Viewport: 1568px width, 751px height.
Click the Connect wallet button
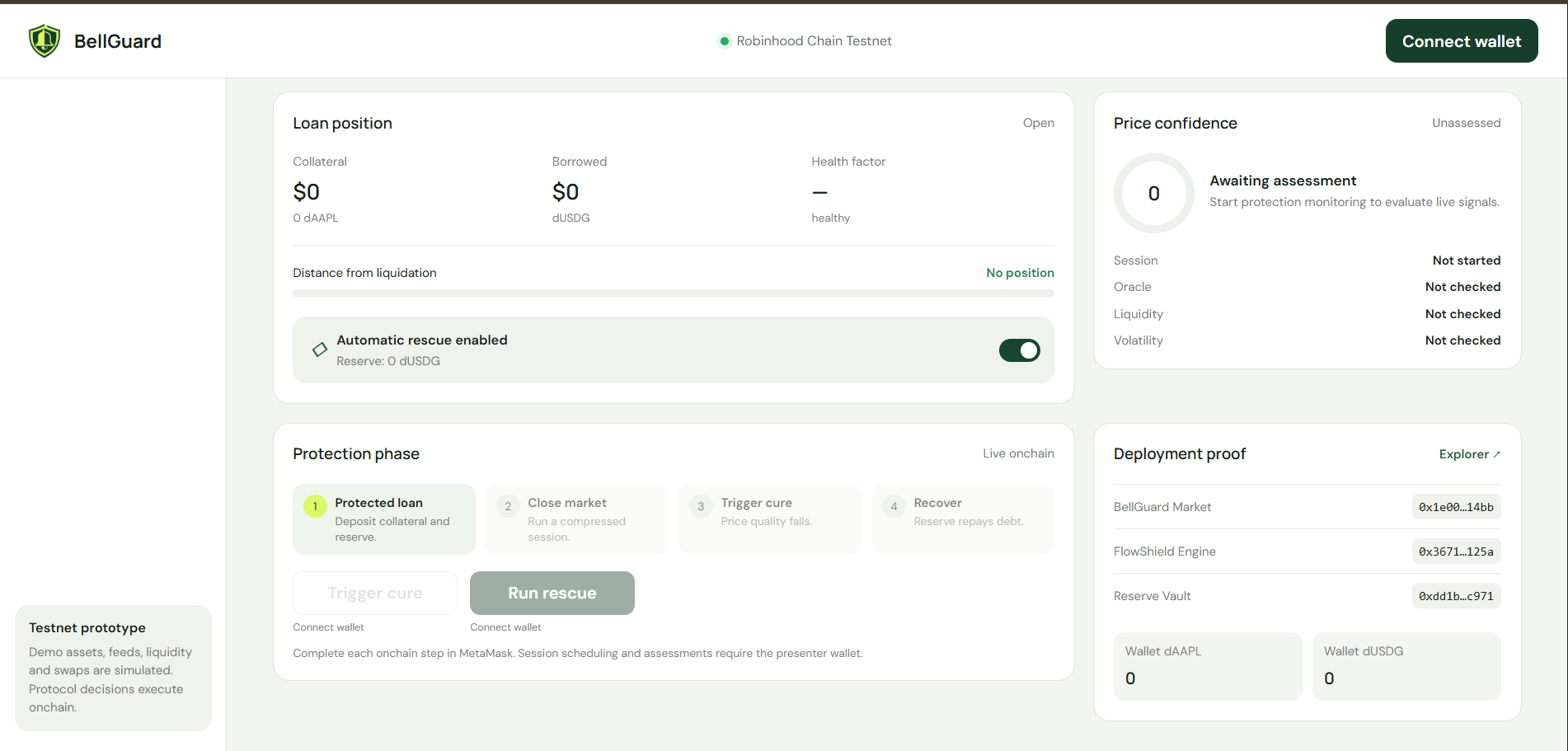pyautogui.click(x=1462, y=41)
